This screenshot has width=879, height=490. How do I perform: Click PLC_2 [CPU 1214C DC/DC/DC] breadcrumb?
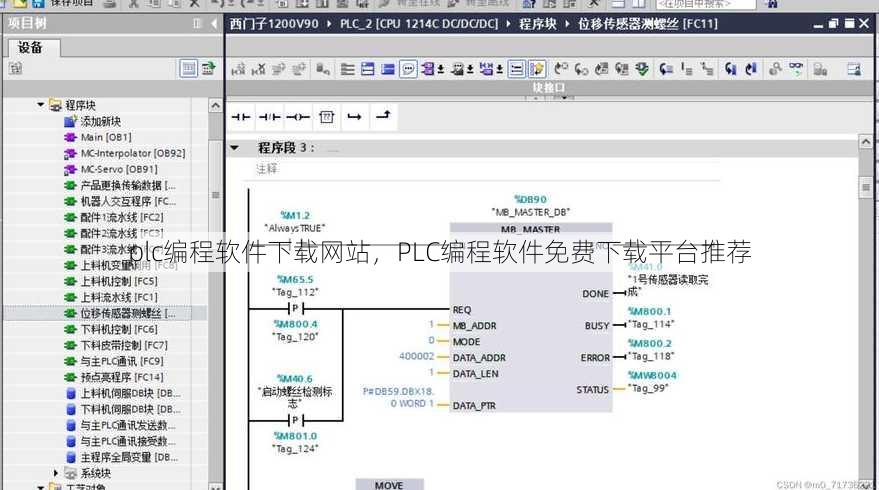(x=419, y=24)
